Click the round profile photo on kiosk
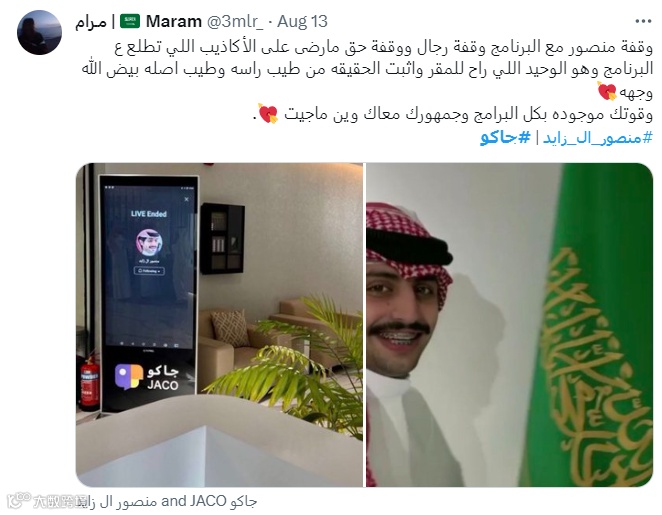This screenshot has height=515, width=662. pos(149,242)
